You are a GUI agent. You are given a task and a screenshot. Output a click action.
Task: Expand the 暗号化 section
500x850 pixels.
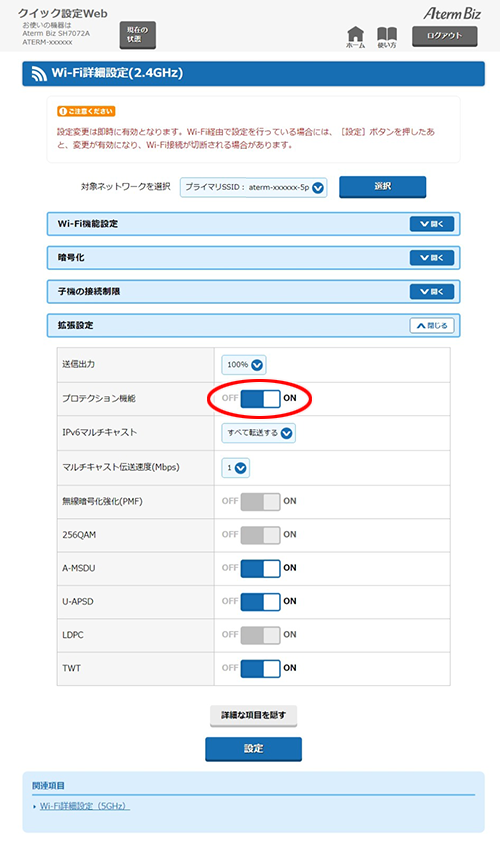[x=432, y=258]
